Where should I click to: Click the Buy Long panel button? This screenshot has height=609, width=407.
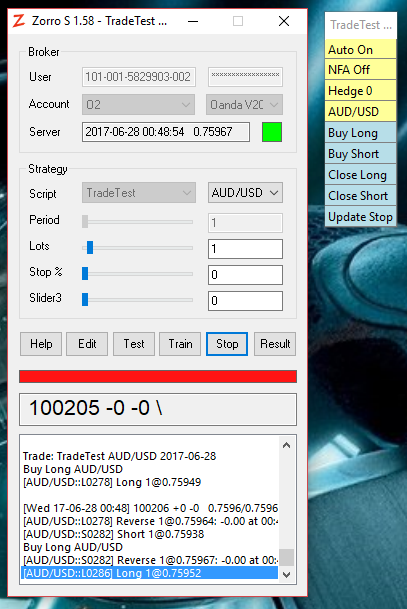(360, 133)
